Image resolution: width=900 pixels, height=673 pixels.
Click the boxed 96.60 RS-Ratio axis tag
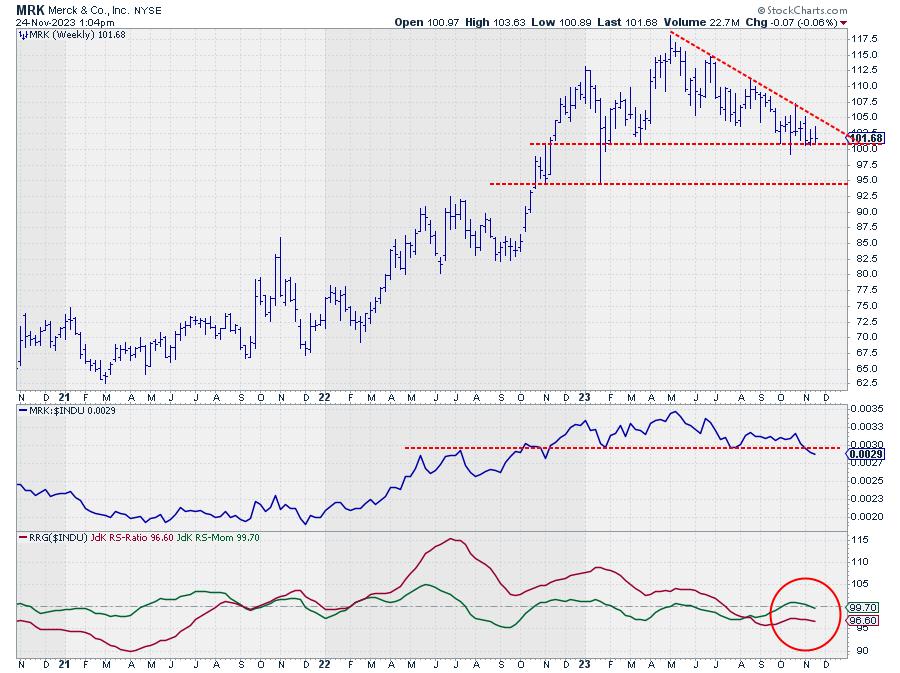(x=863, y=621)
